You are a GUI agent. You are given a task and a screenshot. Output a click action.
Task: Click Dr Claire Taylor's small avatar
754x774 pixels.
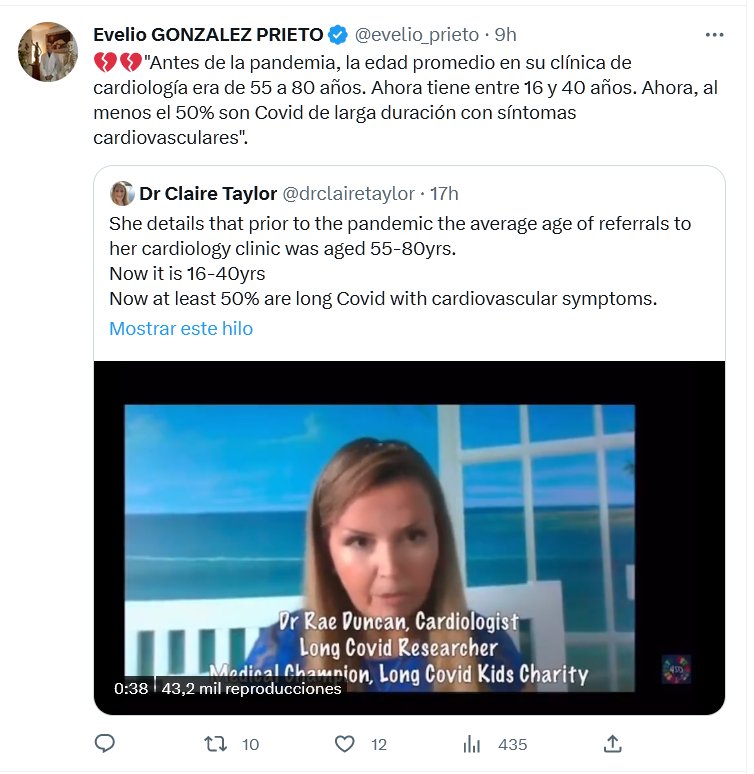coord(122,193)
